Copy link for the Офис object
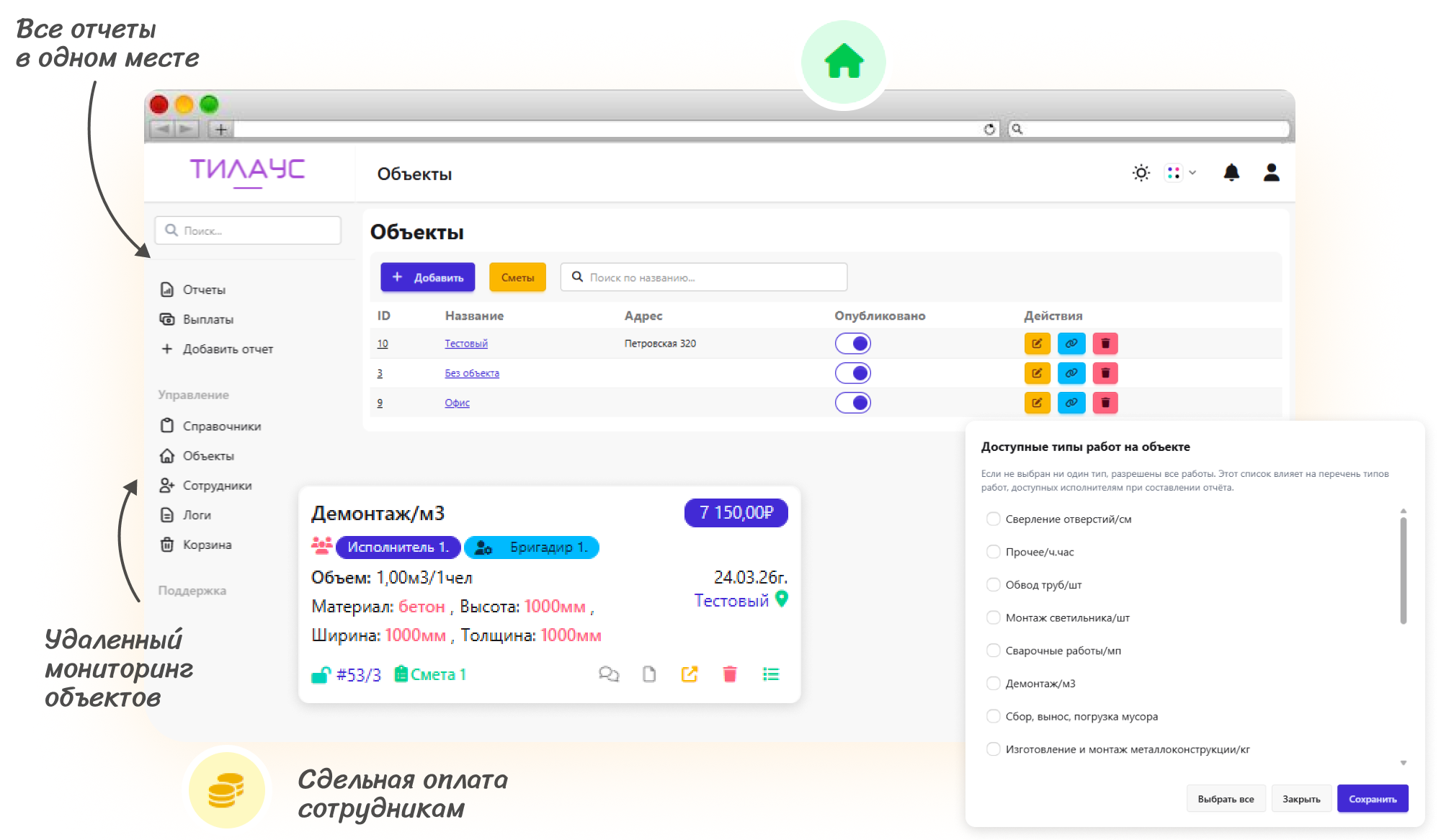Viewport: 1441px width, 840px height. point(1071,403)
